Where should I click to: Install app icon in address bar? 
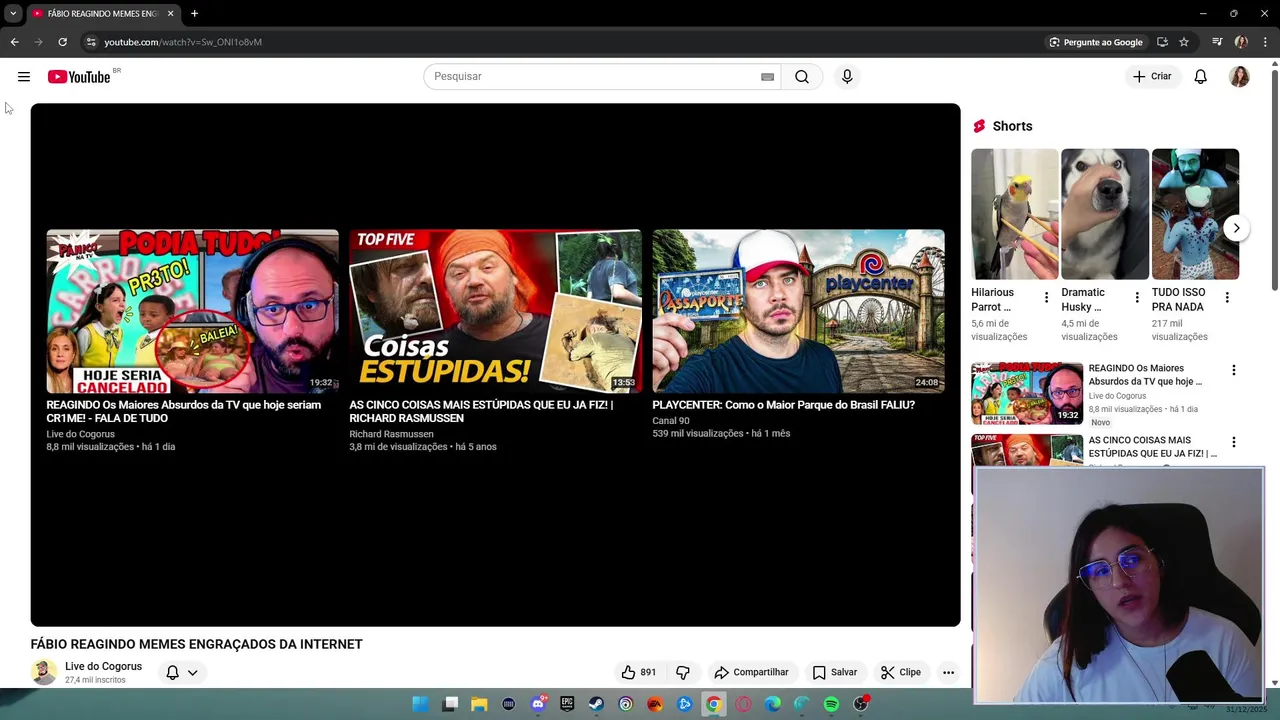click(x=1162, y=42)
